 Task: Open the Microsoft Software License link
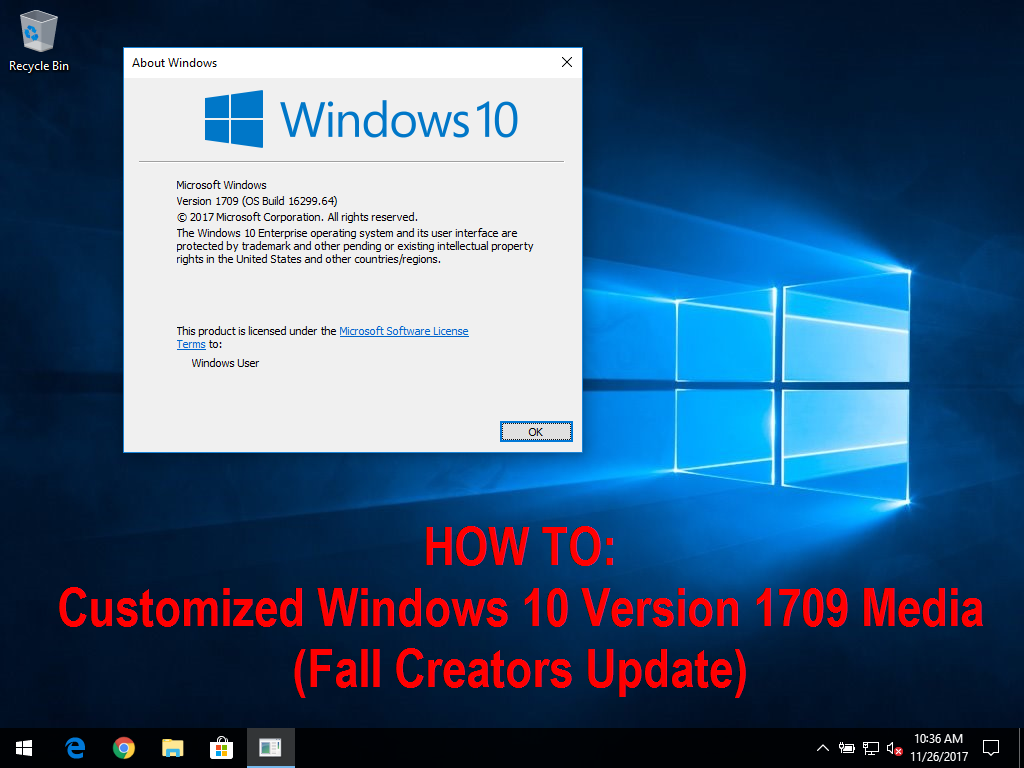[x=404, y=331]
